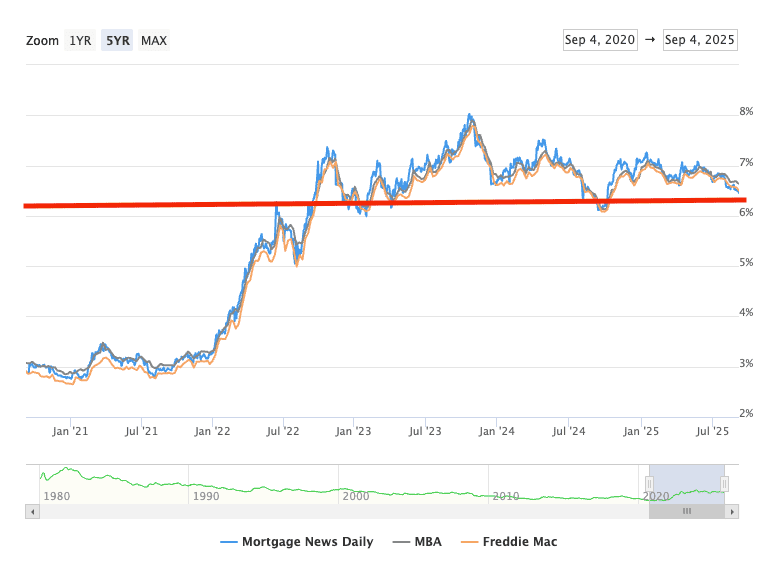
Task: Click the navigator right range handle
Action: [725, 484]
